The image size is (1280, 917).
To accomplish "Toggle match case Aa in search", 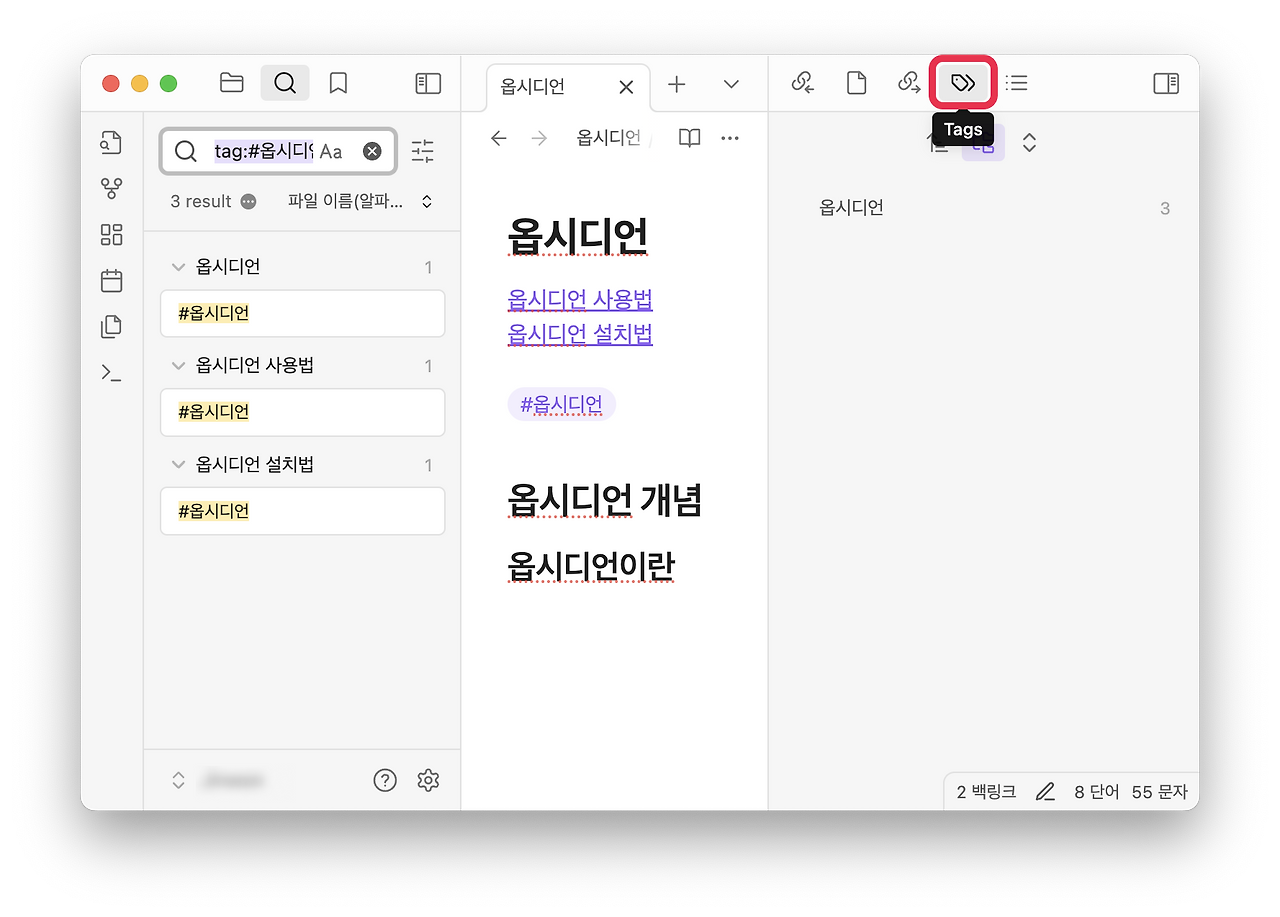I will (331, 151).
